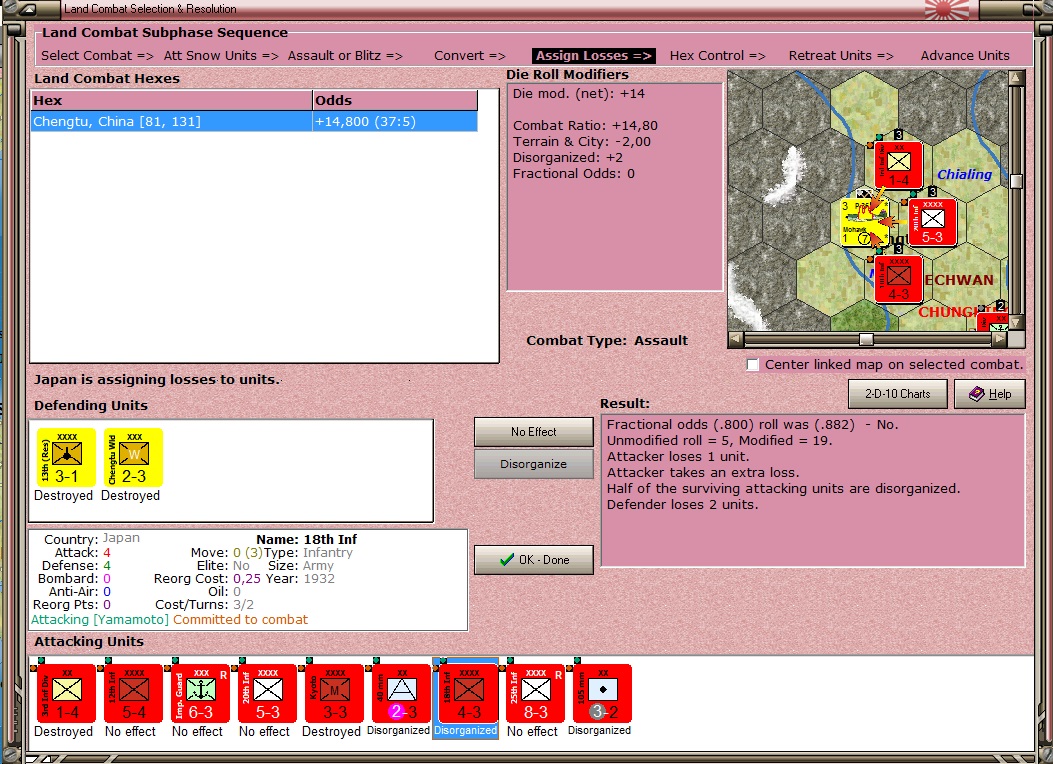This screenshot has height=764, width=1053.
Task: Click the 1-4 unit counter on the map
Action: [x=899, y=165]
